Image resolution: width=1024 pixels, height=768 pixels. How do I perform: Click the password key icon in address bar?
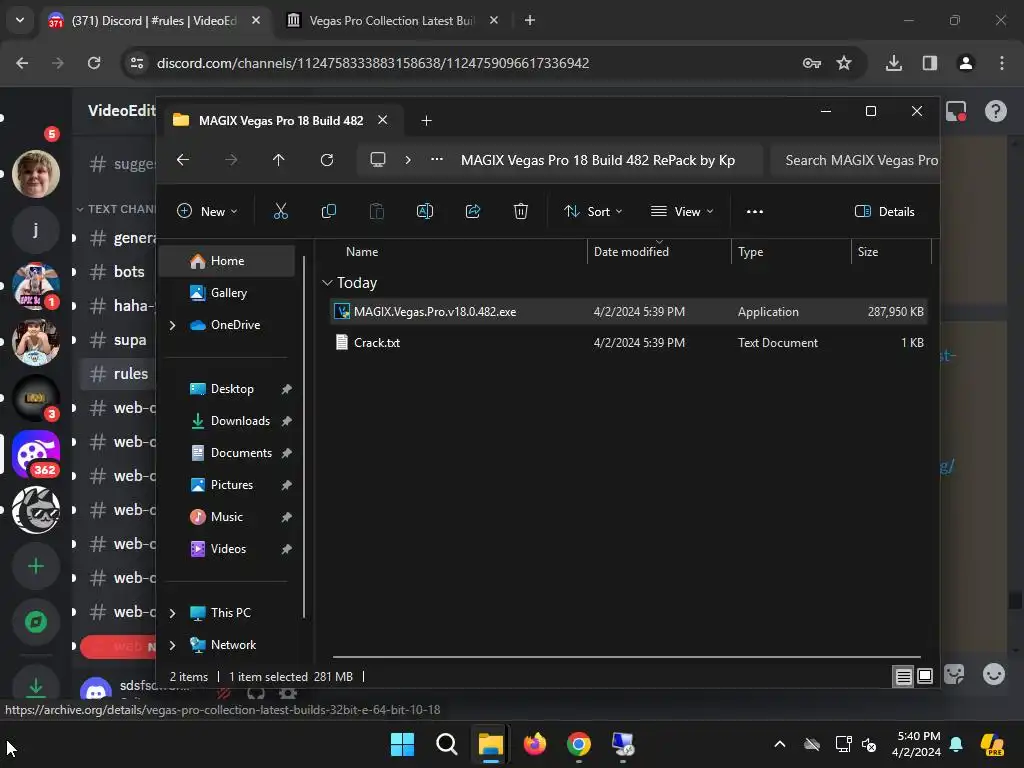pos(811,63)
